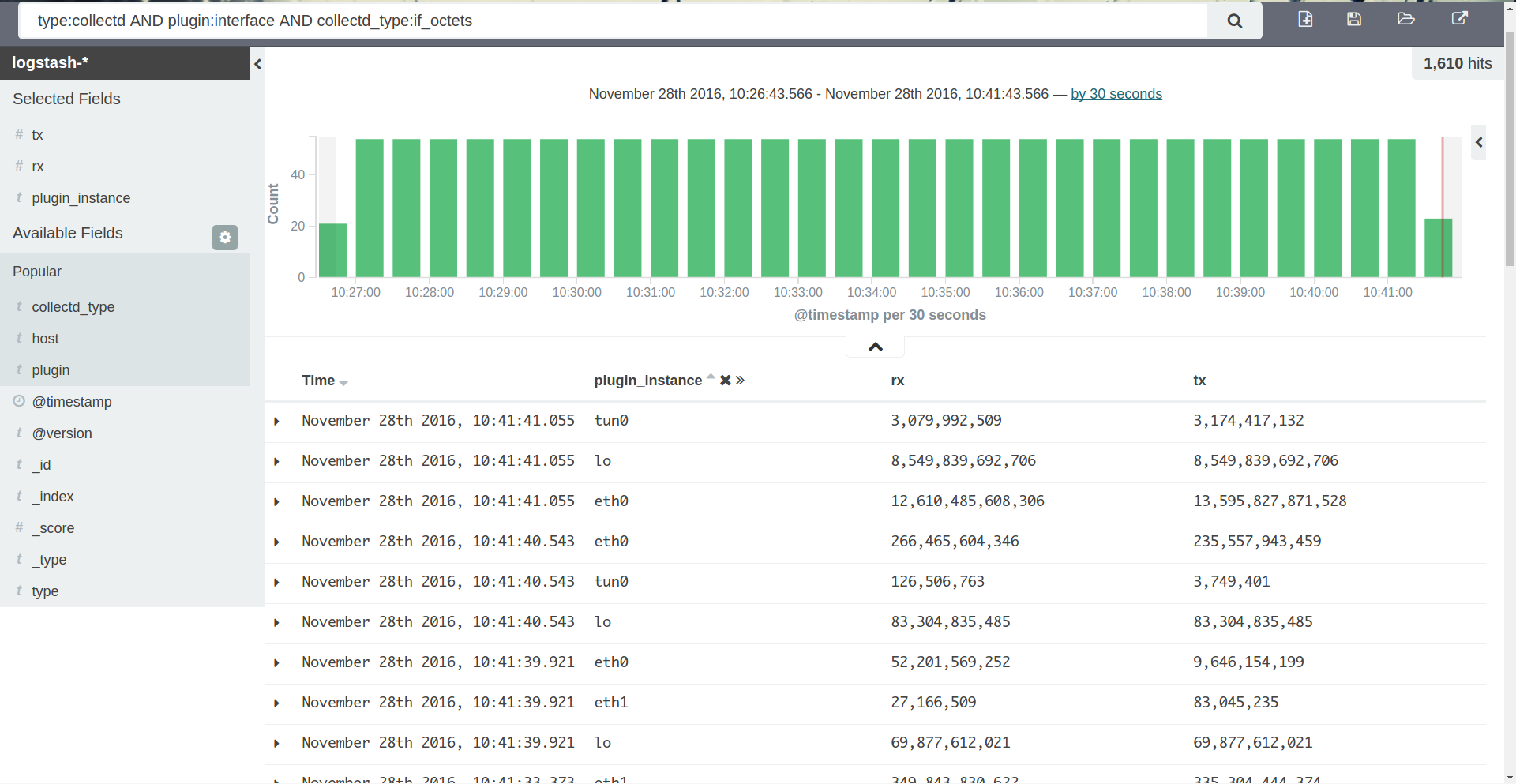Open the Available Fields settings gear
The image size is (1516, 784).
click(225, 237)
